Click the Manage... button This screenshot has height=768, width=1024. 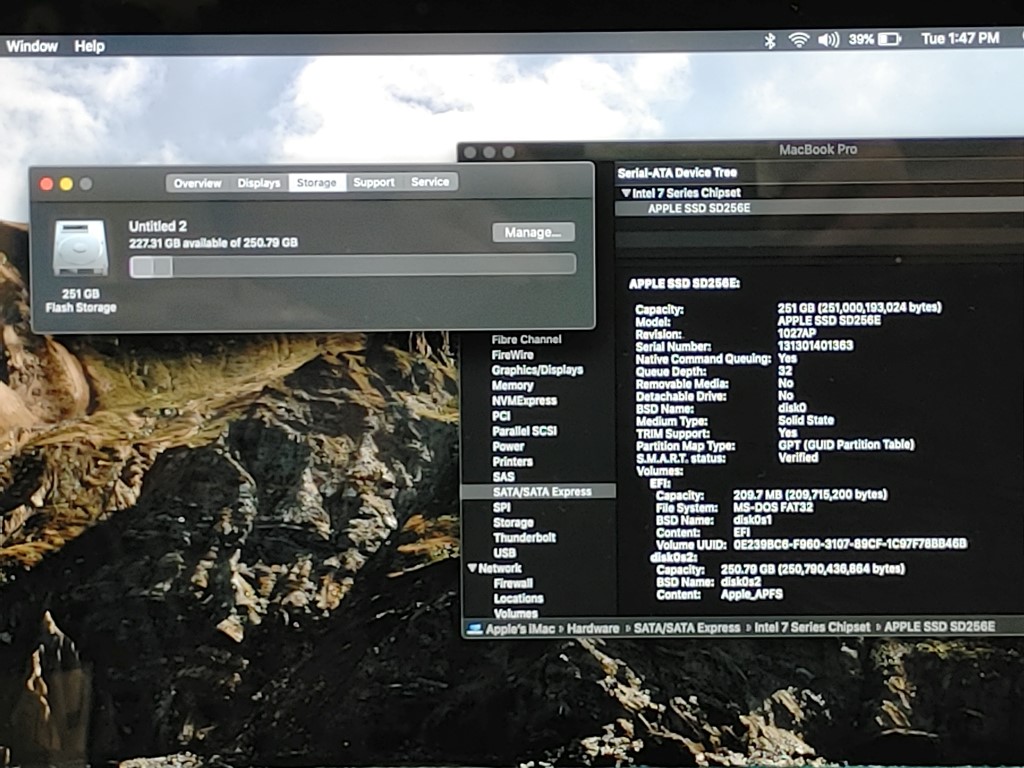(534, 232)
